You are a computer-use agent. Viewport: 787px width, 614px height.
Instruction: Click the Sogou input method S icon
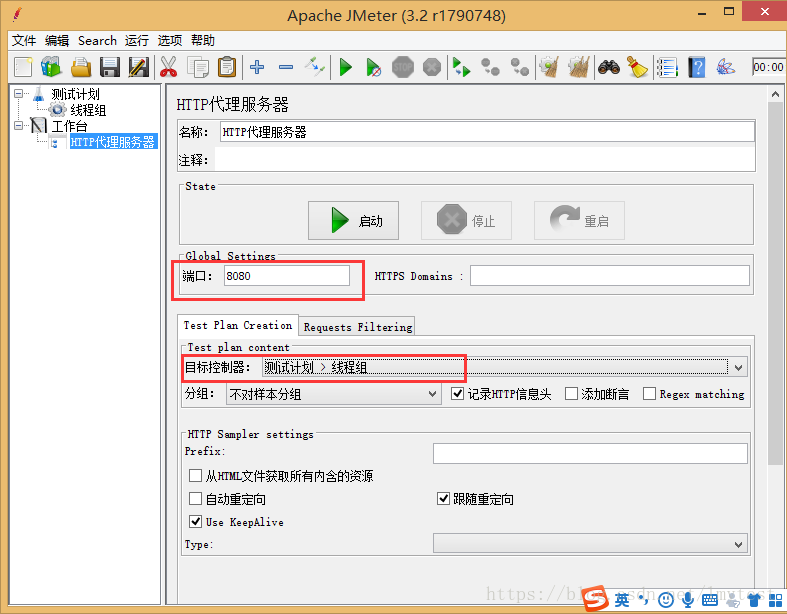(x=595, y=599)
